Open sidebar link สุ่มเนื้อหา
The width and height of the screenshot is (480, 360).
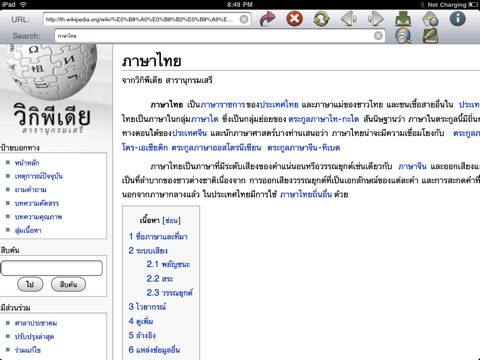[x=28, y=230]
